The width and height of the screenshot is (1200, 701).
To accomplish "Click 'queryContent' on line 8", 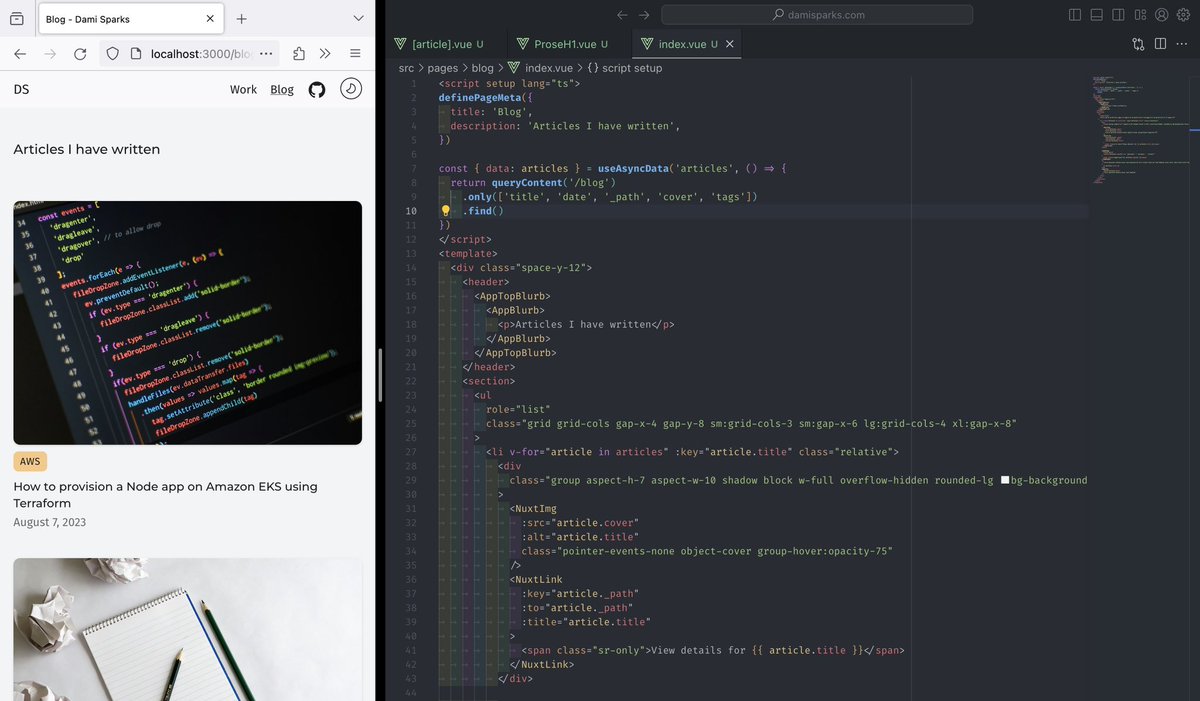I will (x=527, y=182).
